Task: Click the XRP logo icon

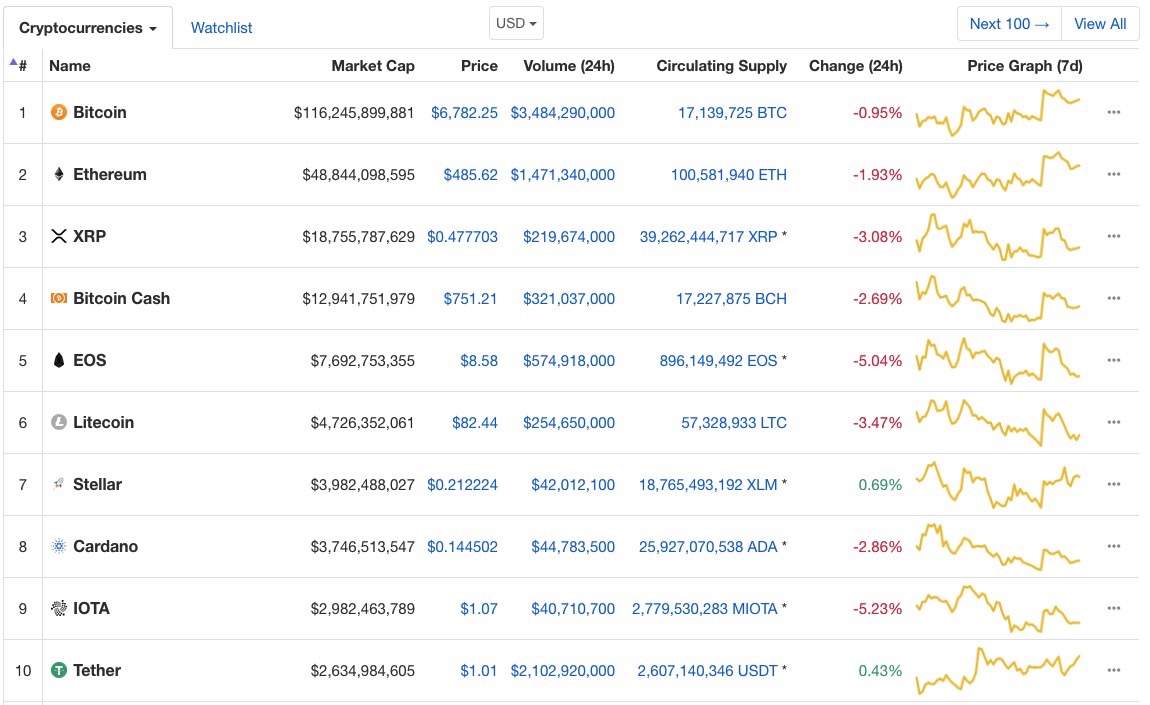Action: [x=59, y=236]
